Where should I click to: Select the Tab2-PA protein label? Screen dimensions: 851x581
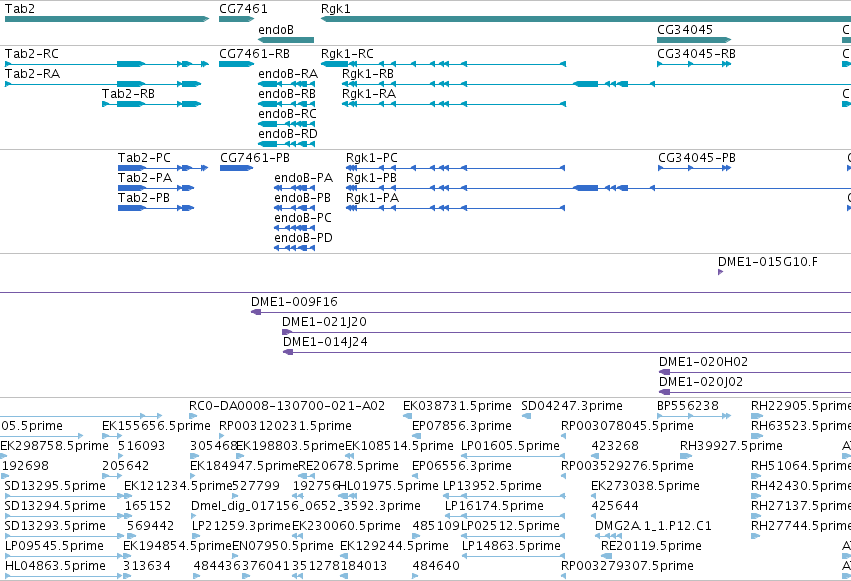[x=145, y=178]
